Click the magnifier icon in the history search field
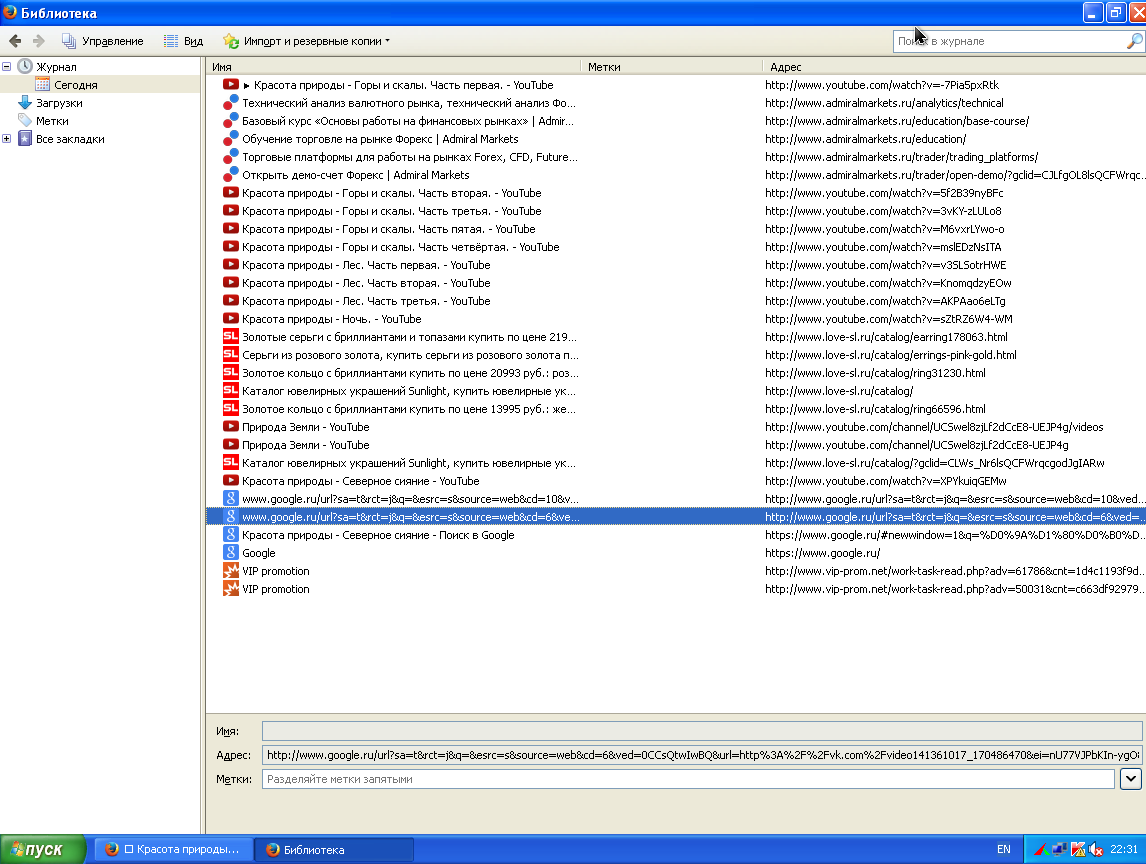Image resolution: width=1146 pixels, height=864 pixels. point(1134,42)
